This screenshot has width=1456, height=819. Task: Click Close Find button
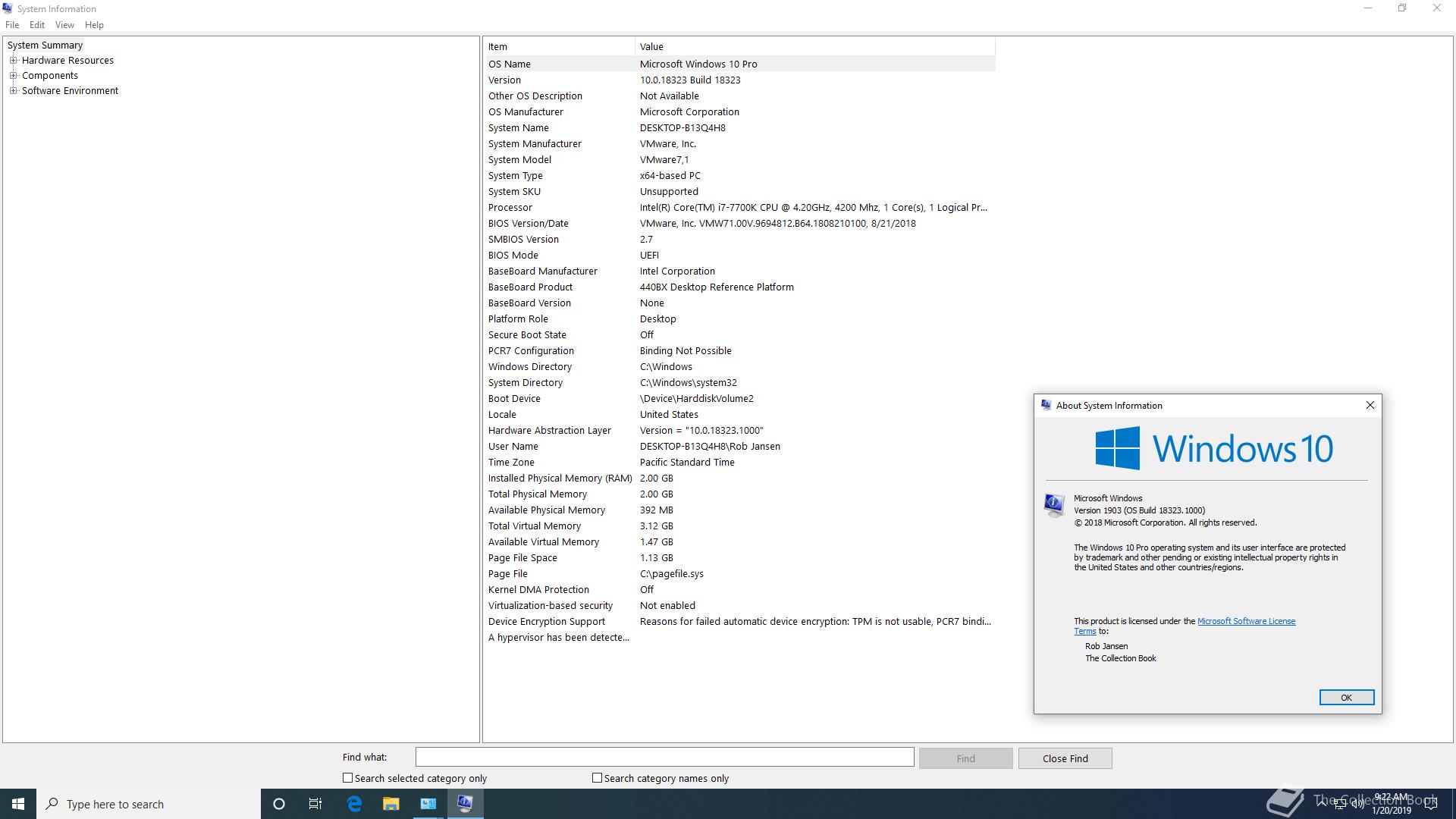[x=1065, y=758]
